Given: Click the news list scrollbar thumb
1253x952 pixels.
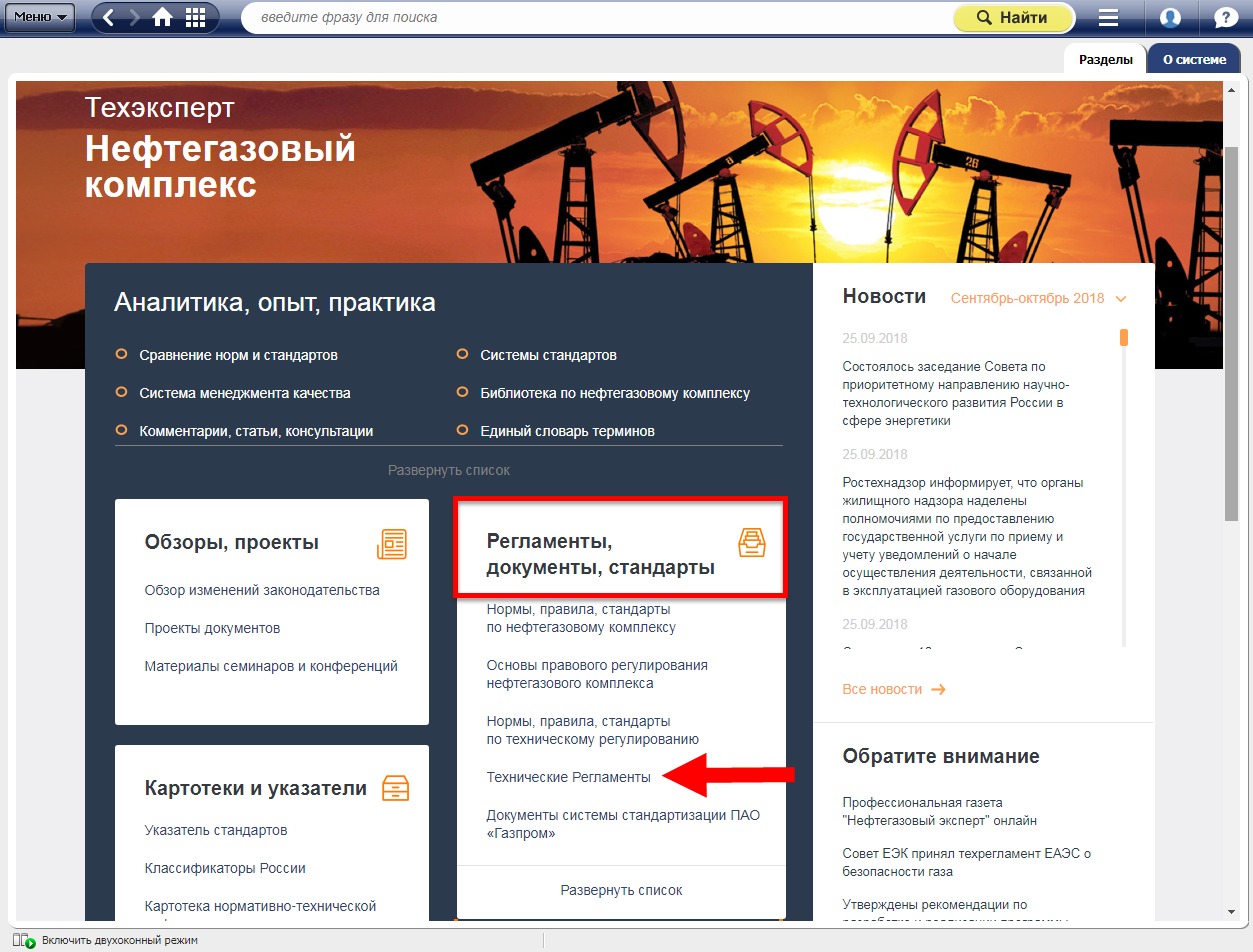Looking at the screenshot, I should click(x=1124, y=337).
